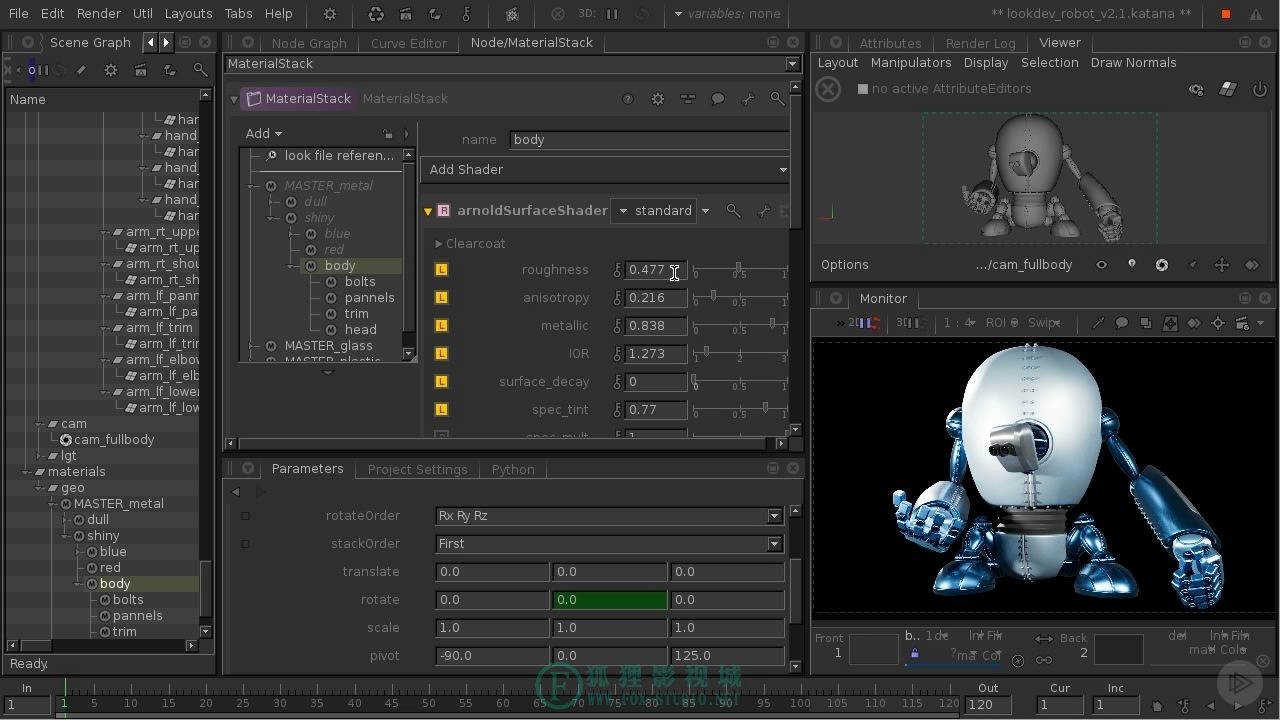Screen dimensions: 1280x720
Task: Open the Layouts menu
Action: [x=188, y=14]
